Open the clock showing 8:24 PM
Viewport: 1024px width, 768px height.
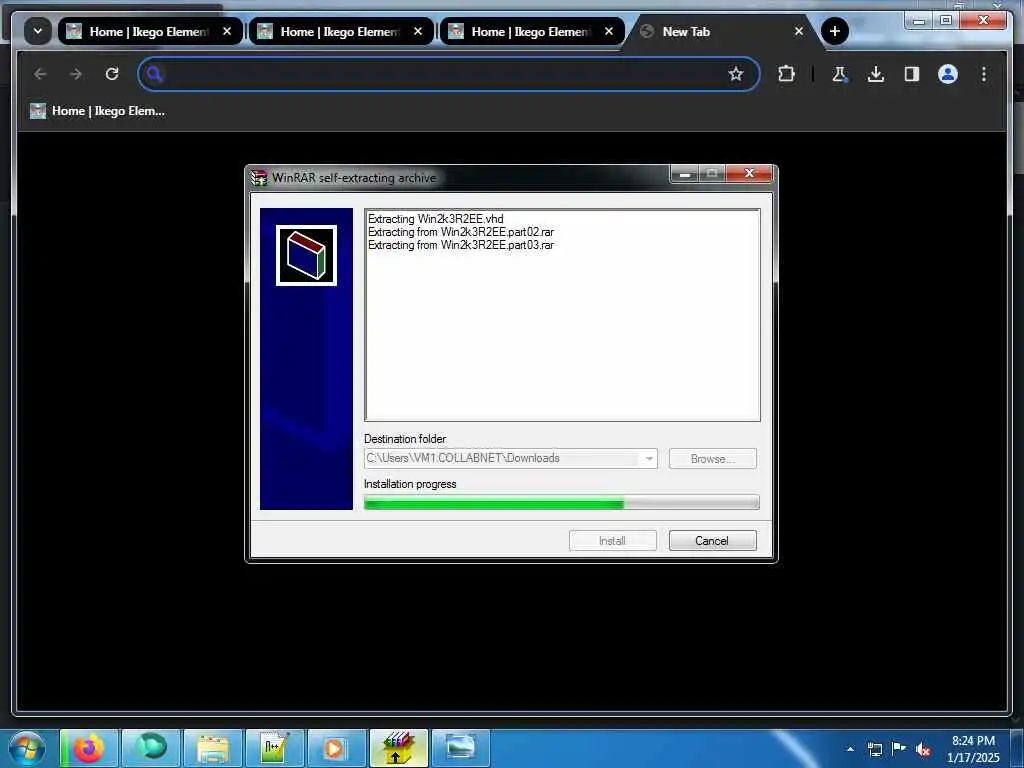[x=973, y=748]
